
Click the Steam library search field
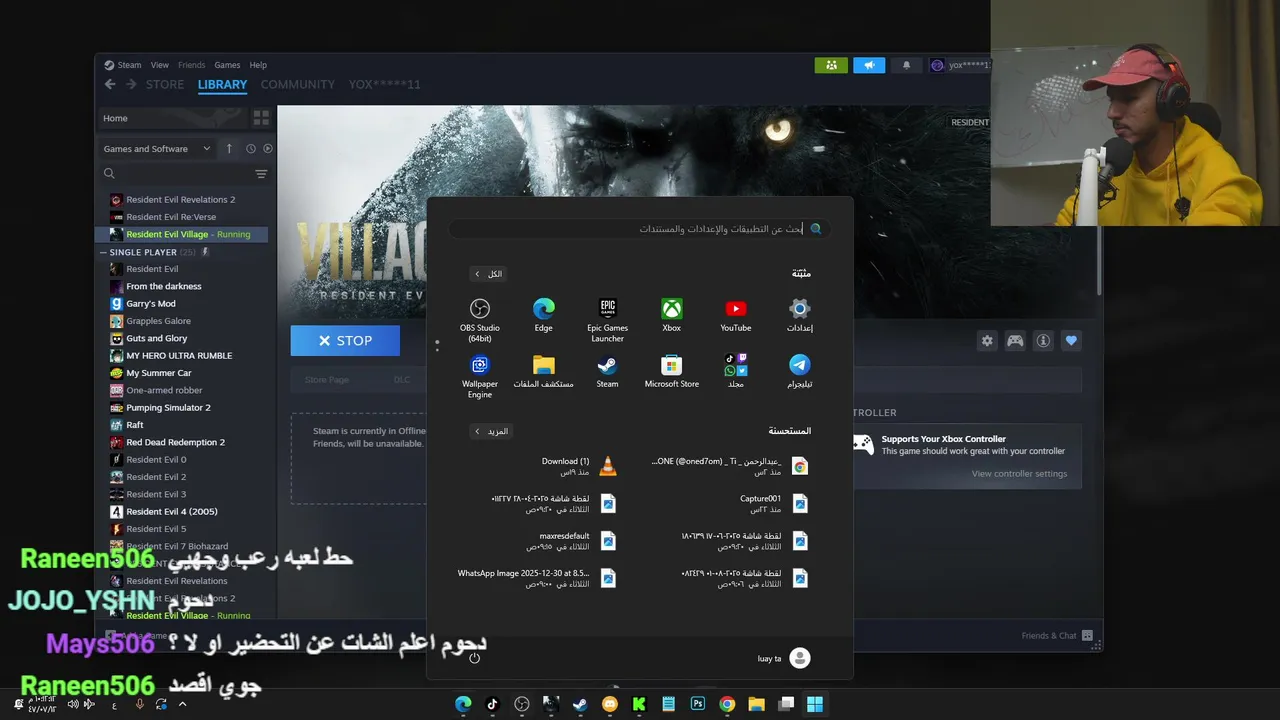pyautogui.click(x=178, y=174)
